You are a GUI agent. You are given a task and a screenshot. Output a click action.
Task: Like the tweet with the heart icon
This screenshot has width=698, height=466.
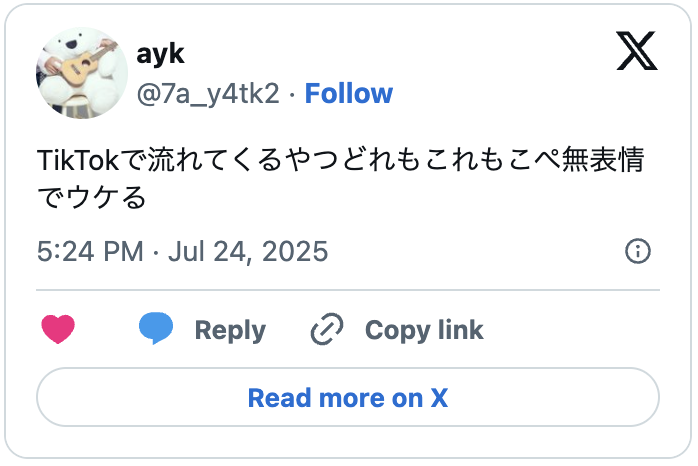[58, 329]
